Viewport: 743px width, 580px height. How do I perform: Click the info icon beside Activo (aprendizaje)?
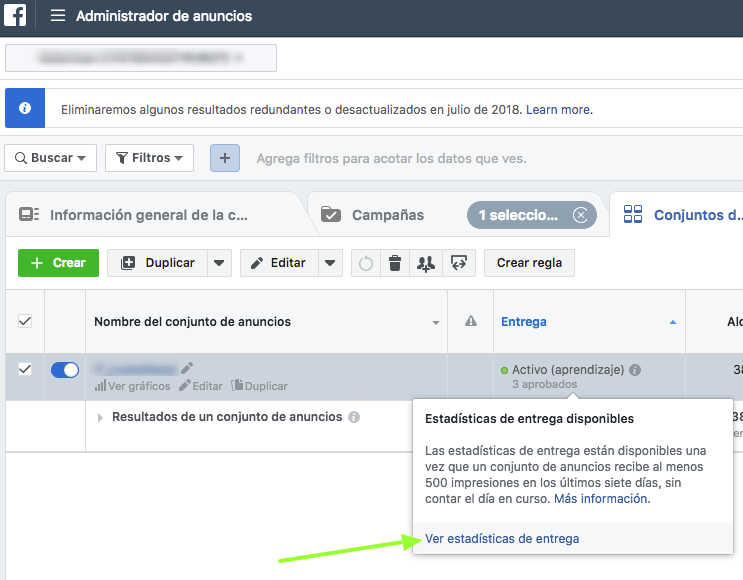635,370
